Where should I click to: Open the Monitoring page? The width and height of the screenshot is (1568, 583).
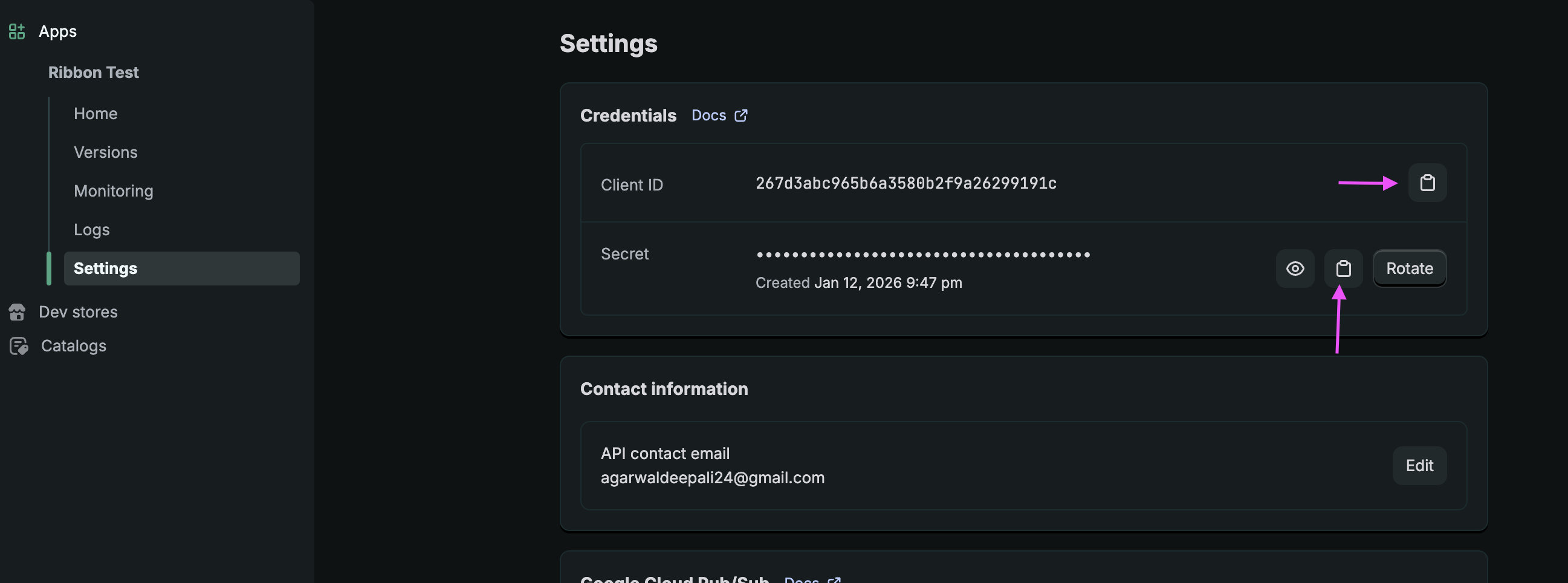coord(114,191)
